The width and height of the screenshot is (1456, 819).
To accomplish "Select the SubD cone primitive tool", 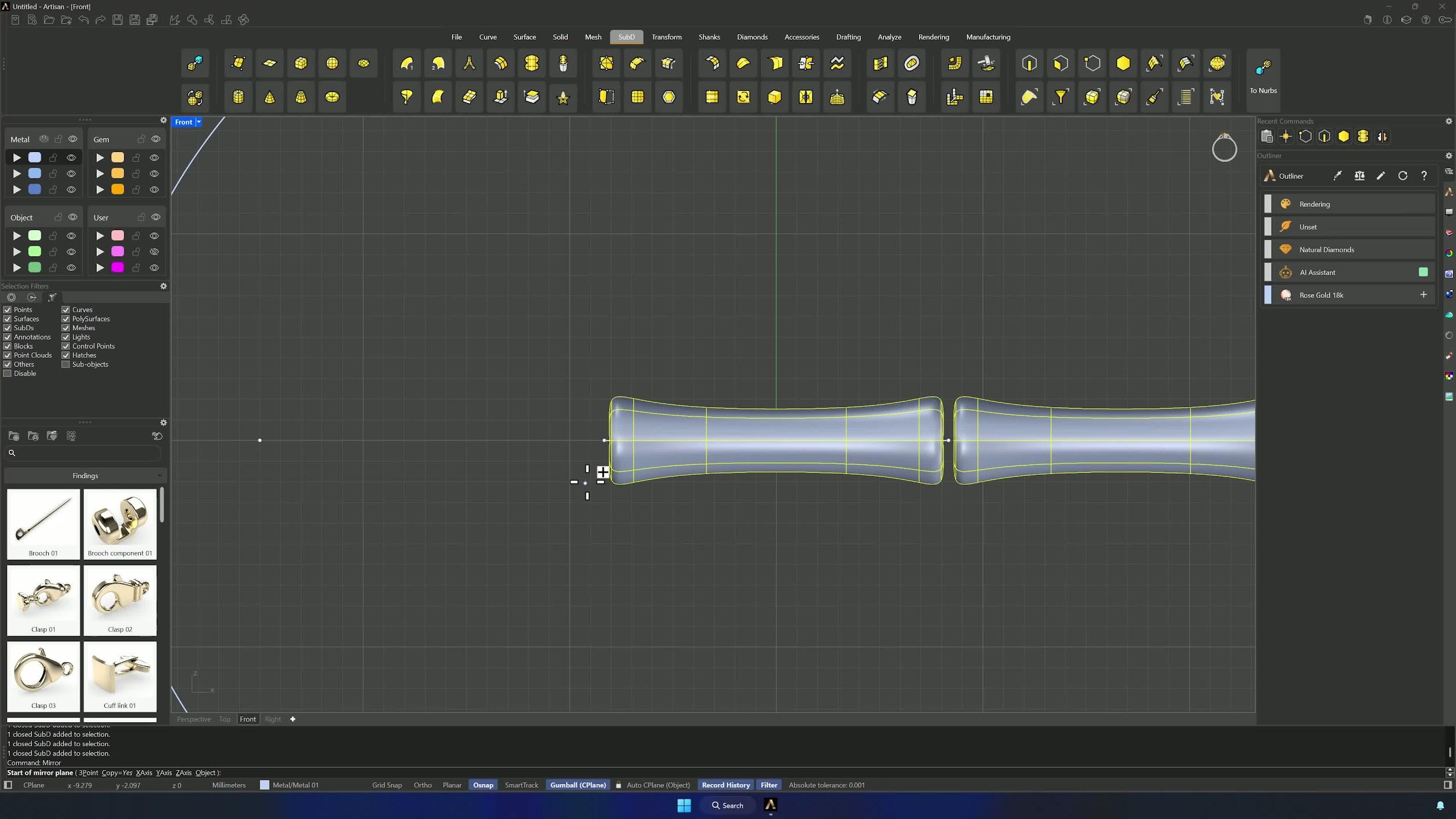I will click(270, 97).
